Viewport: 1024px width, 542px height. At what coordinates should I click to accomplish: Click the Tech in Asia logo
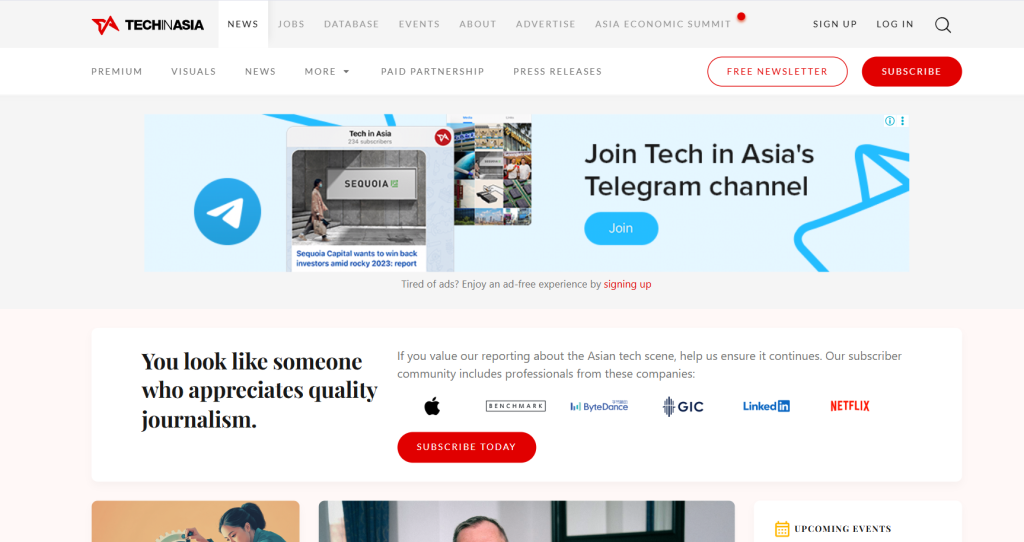pos(148,25)
